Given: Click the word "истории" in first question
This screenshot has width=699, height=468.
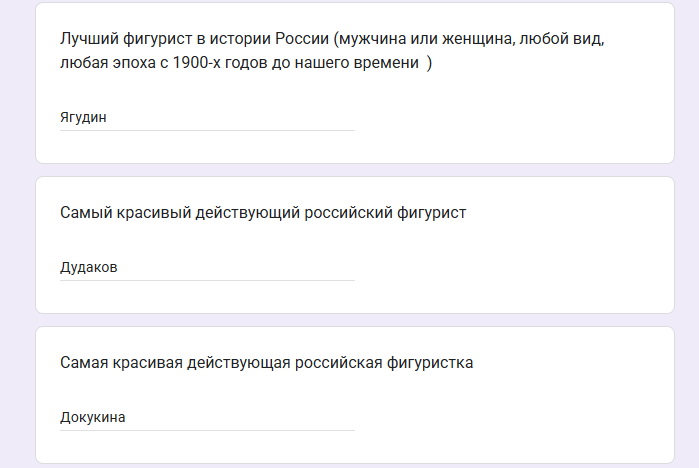Looking at the screenshot, I should (241, 40).
